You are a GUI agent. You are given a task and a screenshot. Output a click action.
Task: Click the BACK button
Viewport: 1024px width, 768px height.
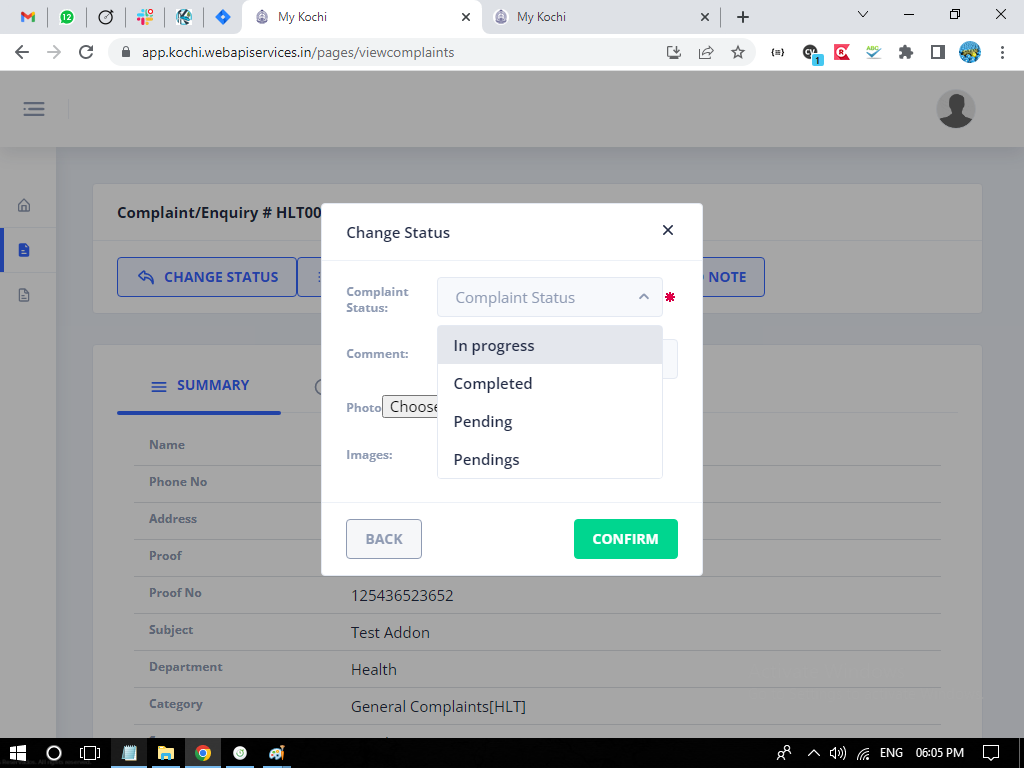383,539
